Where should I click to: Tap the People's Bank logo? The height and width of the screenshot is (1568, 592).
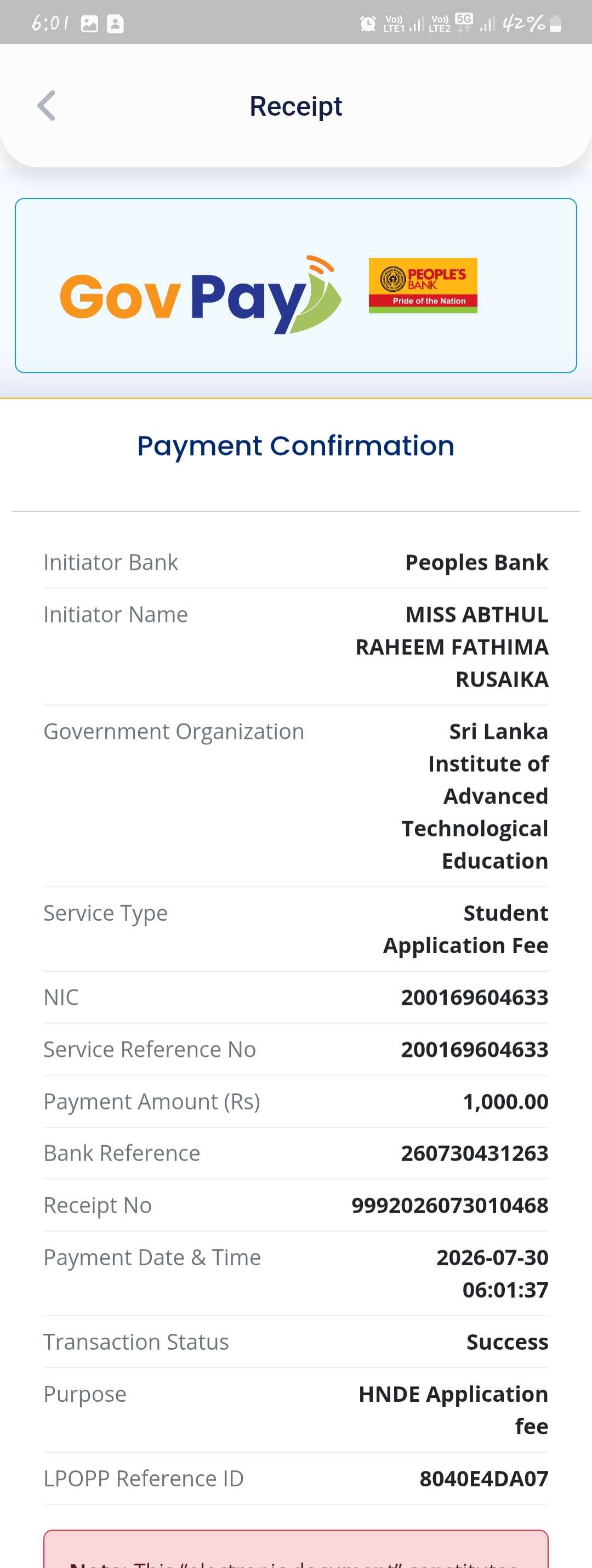423,286
